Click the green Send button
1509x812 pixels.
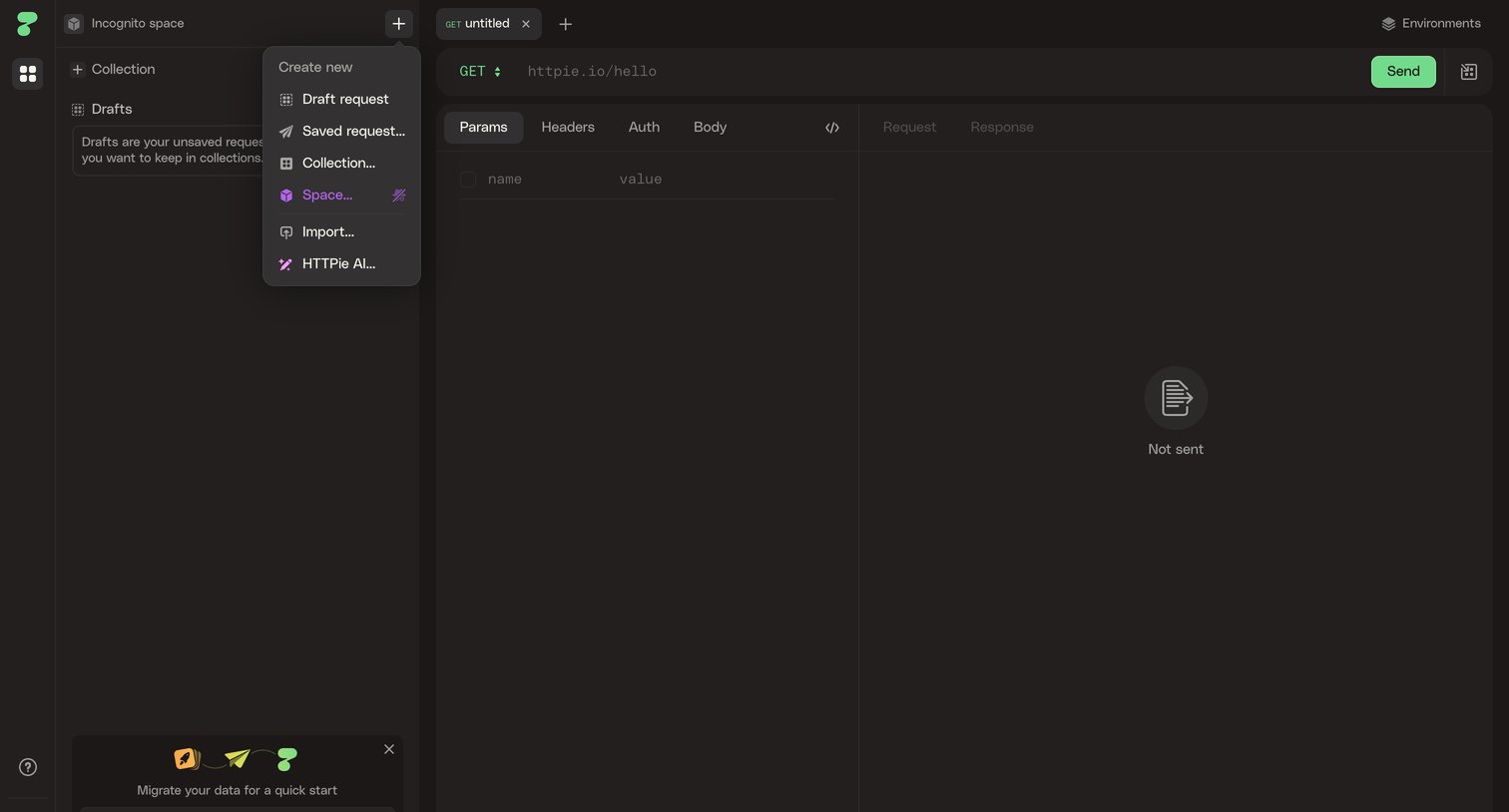coord(1403,72)
